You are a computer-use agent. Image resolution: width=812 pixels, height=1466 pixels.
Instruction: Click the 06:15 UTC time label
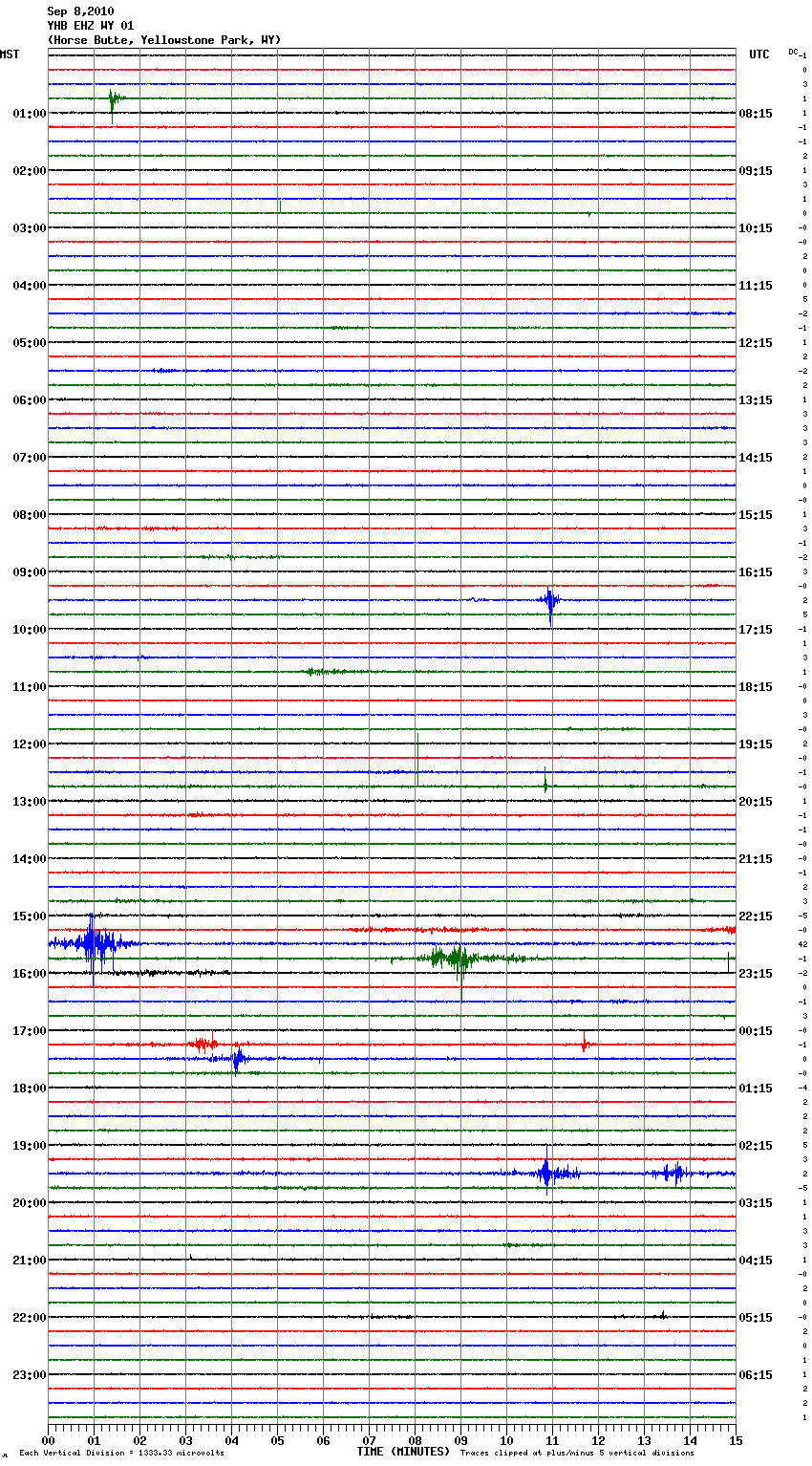pos(756,1375)
